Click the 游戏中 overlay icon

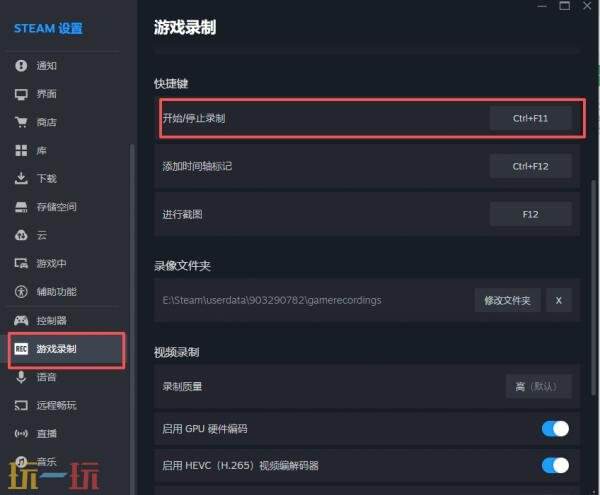(x=21, y=263)
